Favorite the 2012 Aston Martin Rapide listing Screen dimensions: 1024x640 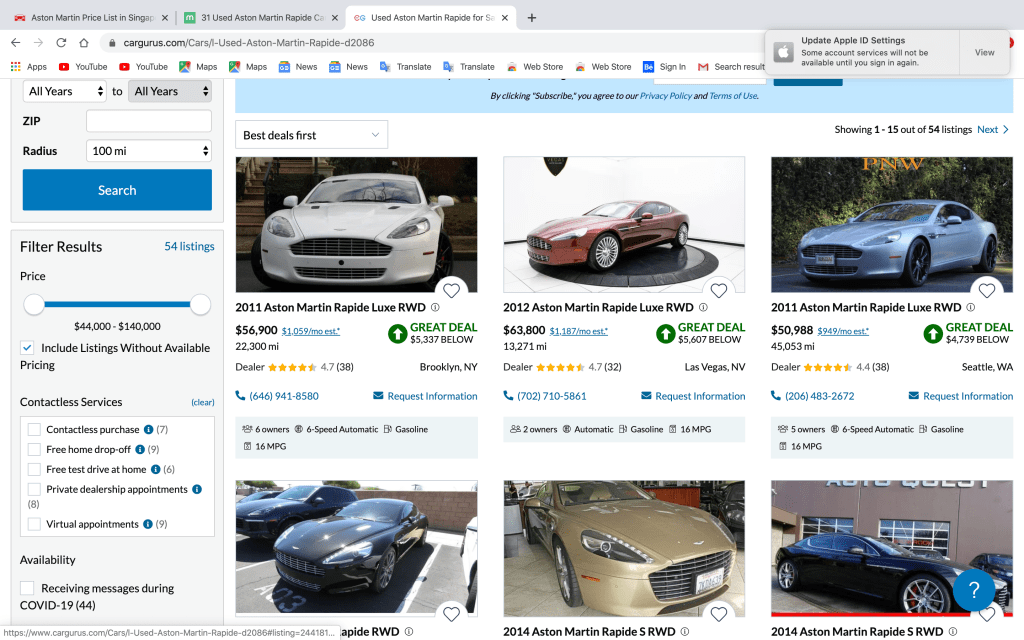click(719, 290)
